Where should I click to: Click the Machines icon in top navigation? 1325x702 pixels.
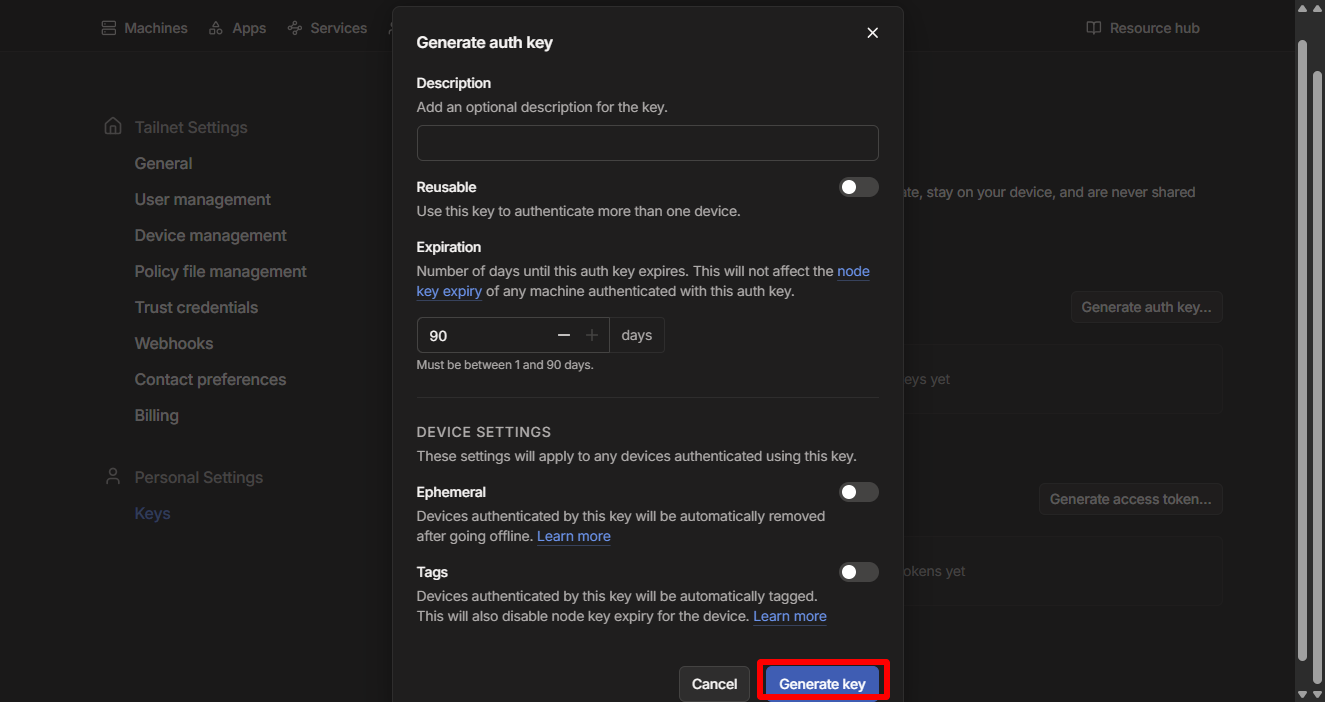point(108,28)
